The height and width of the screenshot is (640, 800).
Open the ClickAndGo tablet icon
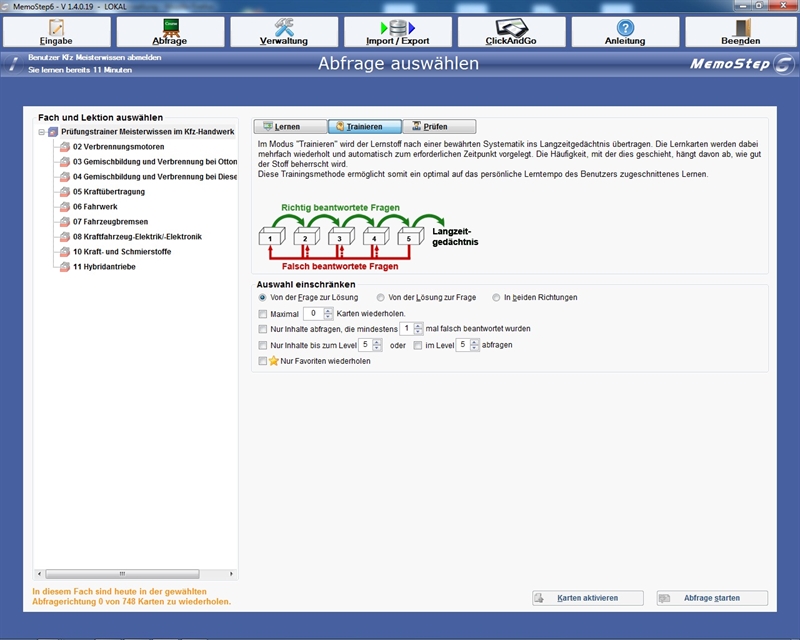click(512, 27)
